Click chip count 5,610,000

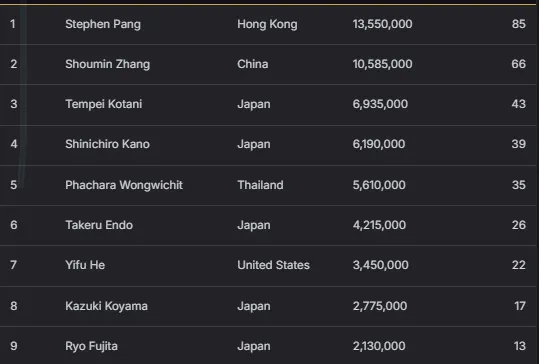(x=379, y=185)
